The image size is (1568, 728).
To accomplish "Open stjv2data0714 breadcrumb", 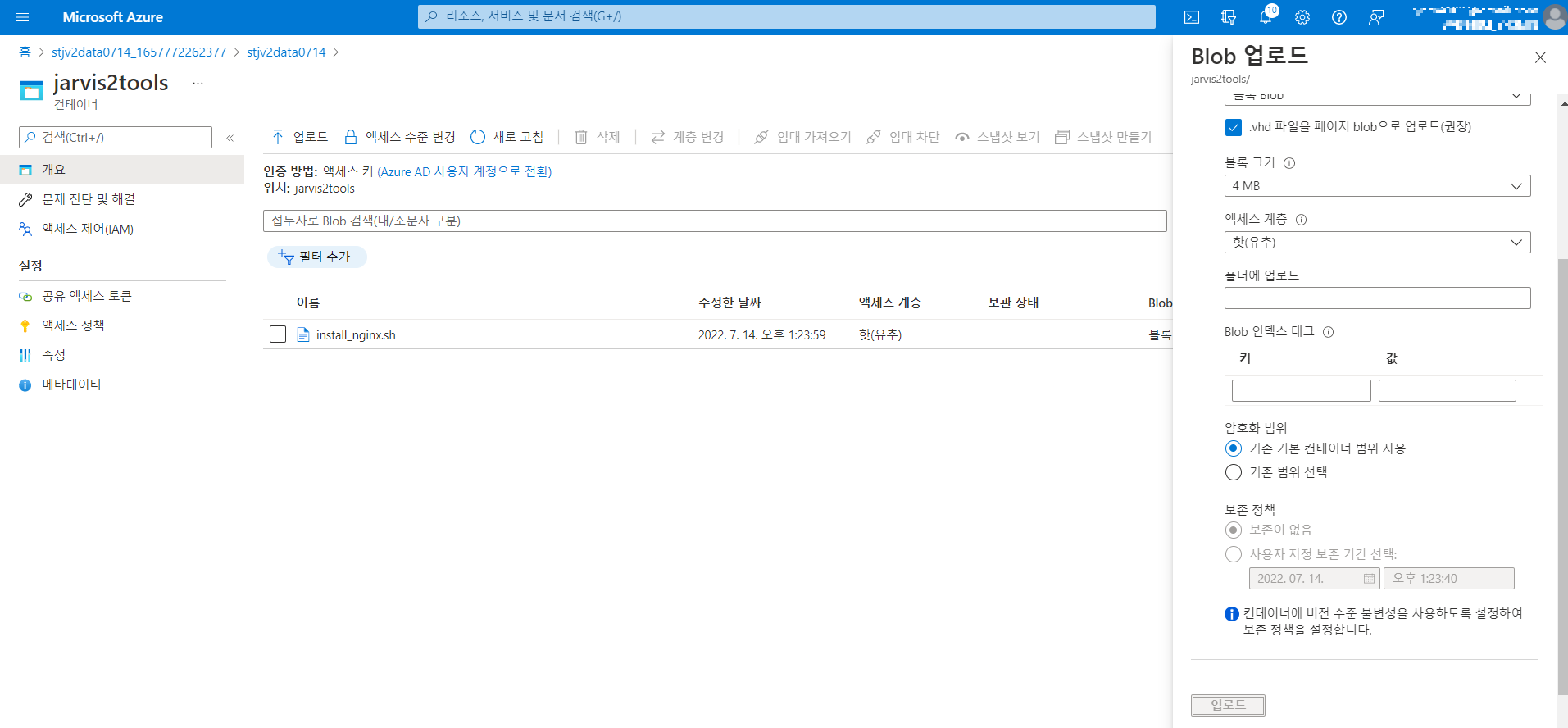I will coord(286,52).
